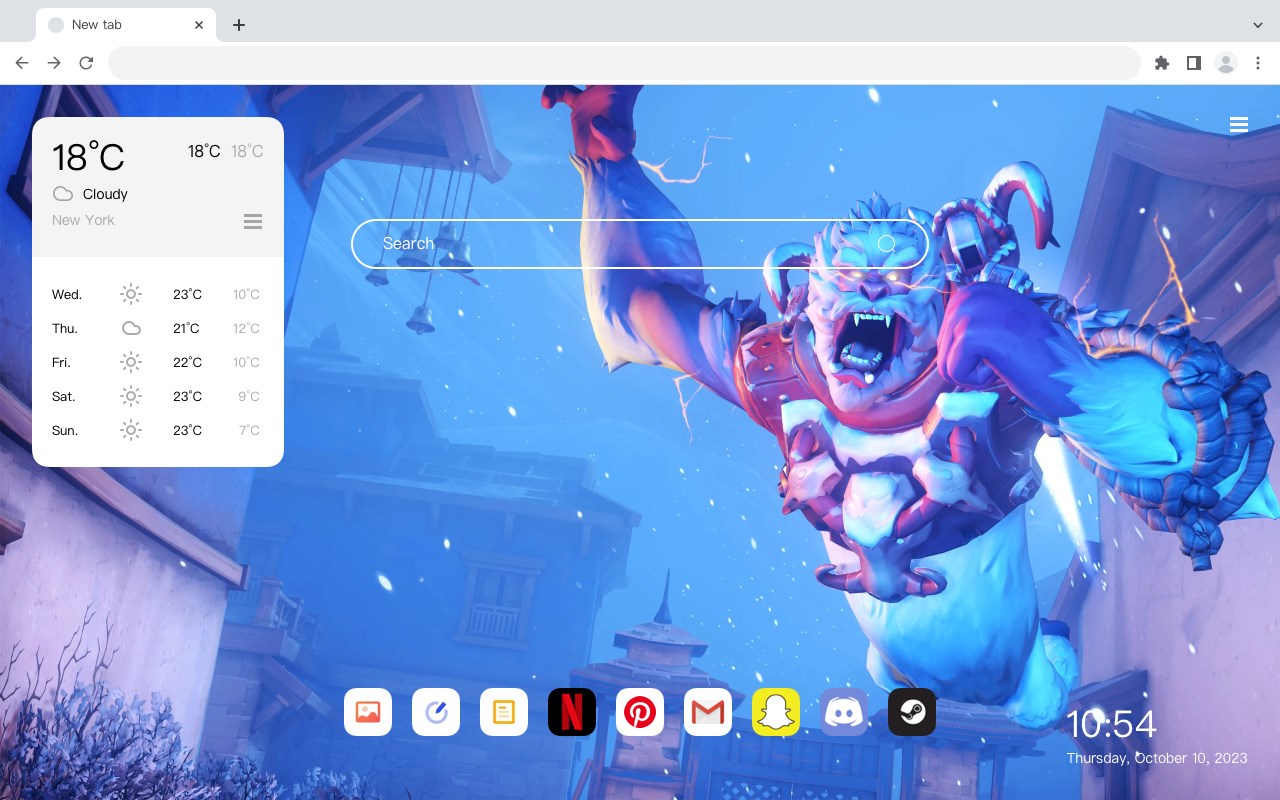Screen dimensions: 1280x800
Task: Select the Fri. forecast row label
Action: (61, 362)
